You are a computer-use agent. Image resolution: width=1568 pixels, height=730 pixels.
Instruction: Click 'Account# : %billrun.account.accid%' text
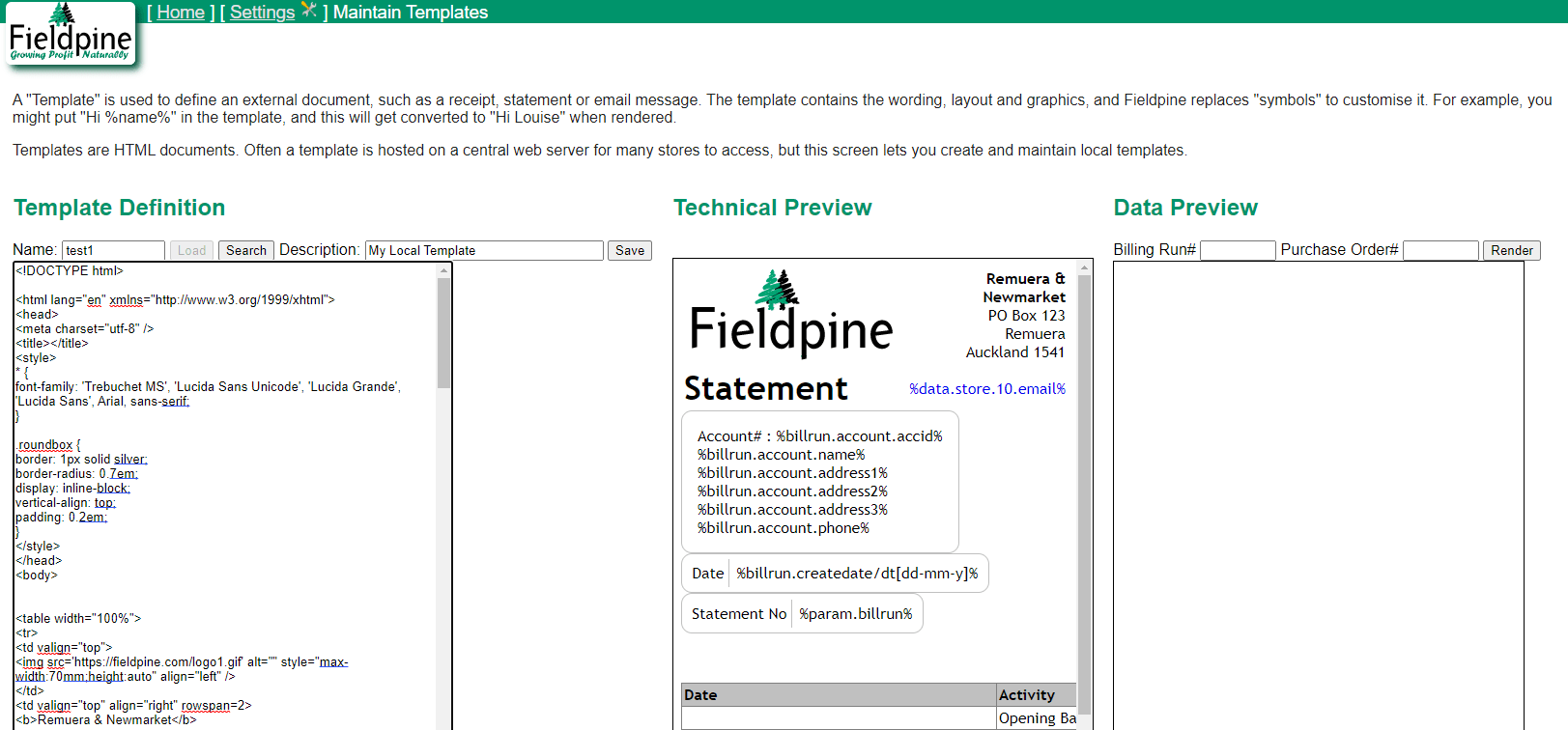[x=820, y=436]
